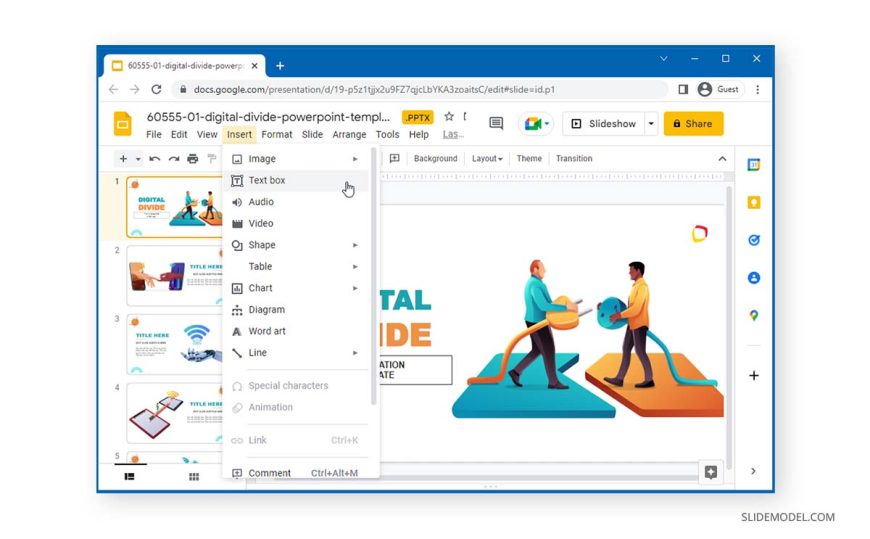The height and width of the screenshot is (539, 870).
Task: Open the Edit menu
Action: 179,134
